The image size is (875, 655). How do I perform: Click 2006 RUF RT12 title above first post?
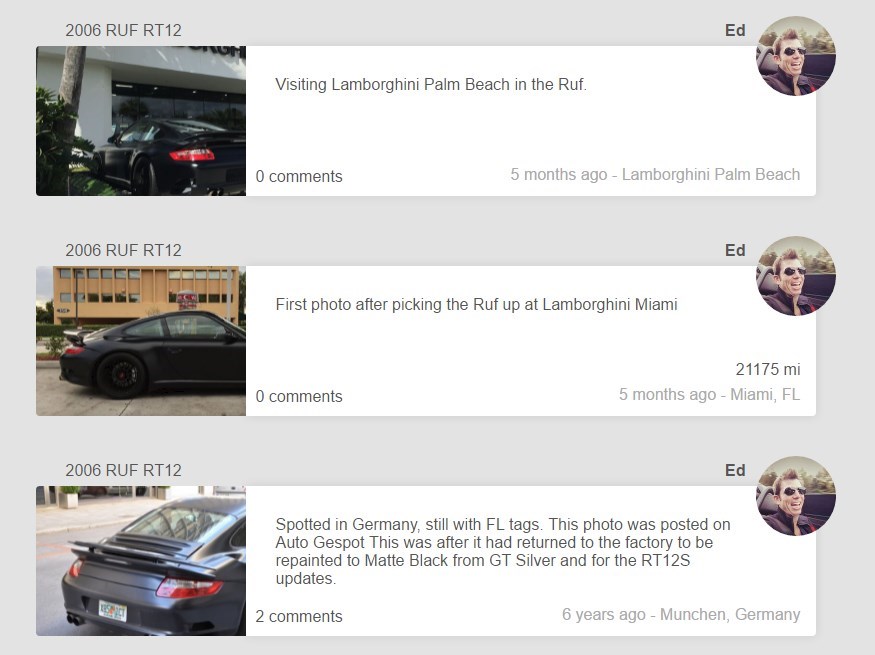(123, 30)
